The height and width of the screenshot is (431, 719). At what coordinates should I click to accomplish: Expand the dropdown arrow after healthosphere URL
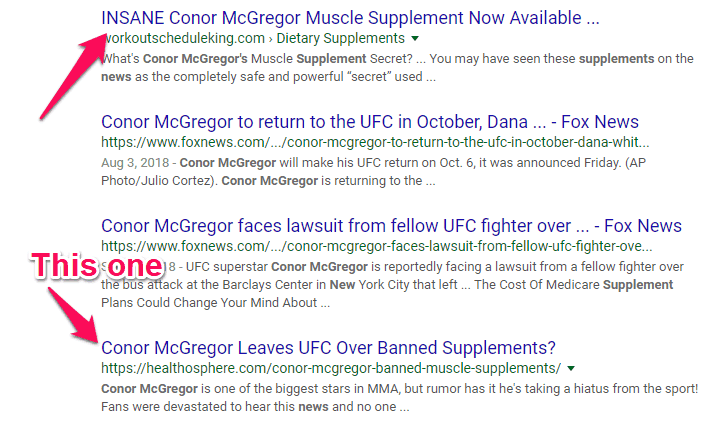571,369
